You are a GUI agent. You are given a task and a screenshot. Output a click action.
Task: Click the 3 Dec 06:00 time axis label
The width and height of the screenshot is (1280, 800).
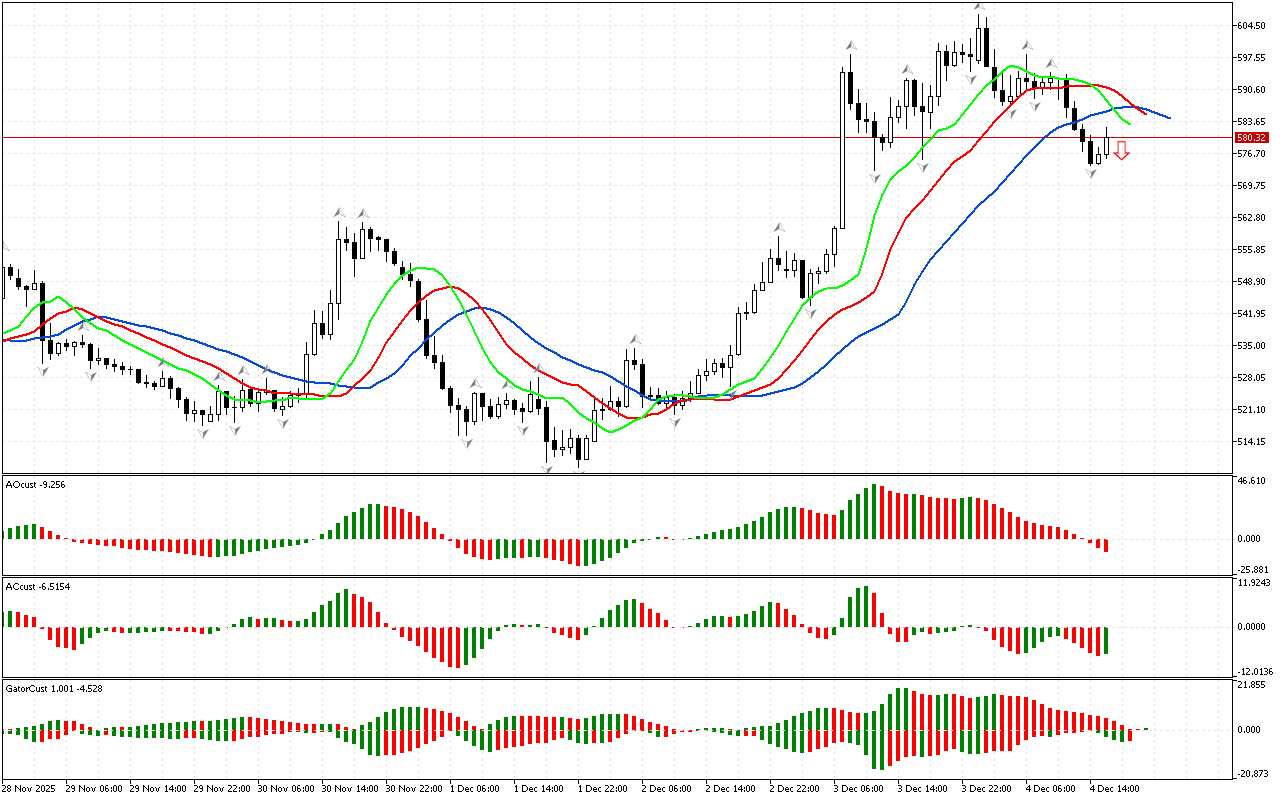[857, 788]
